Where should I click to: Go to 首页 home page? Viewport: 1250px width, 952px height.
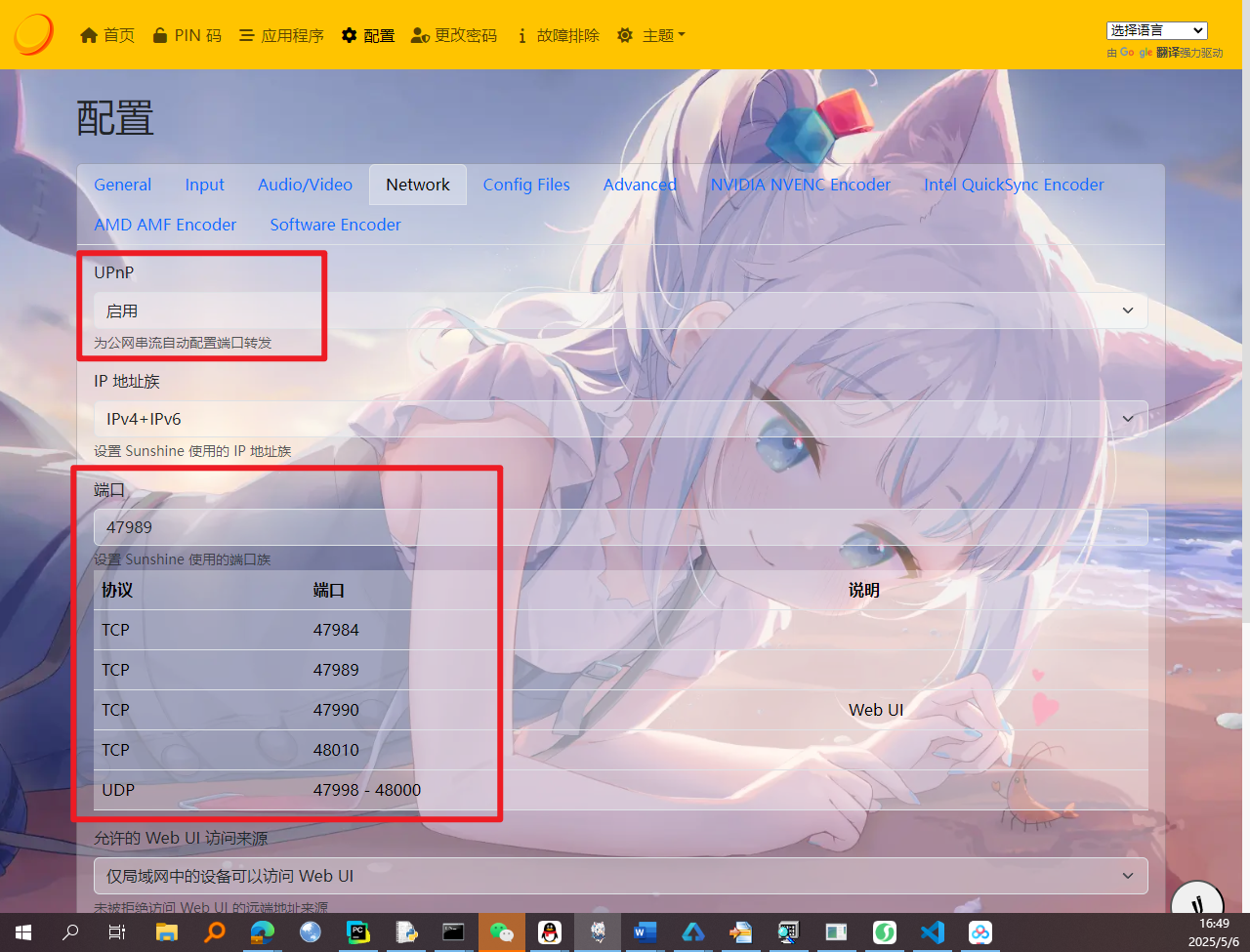[x=107, y=35]
